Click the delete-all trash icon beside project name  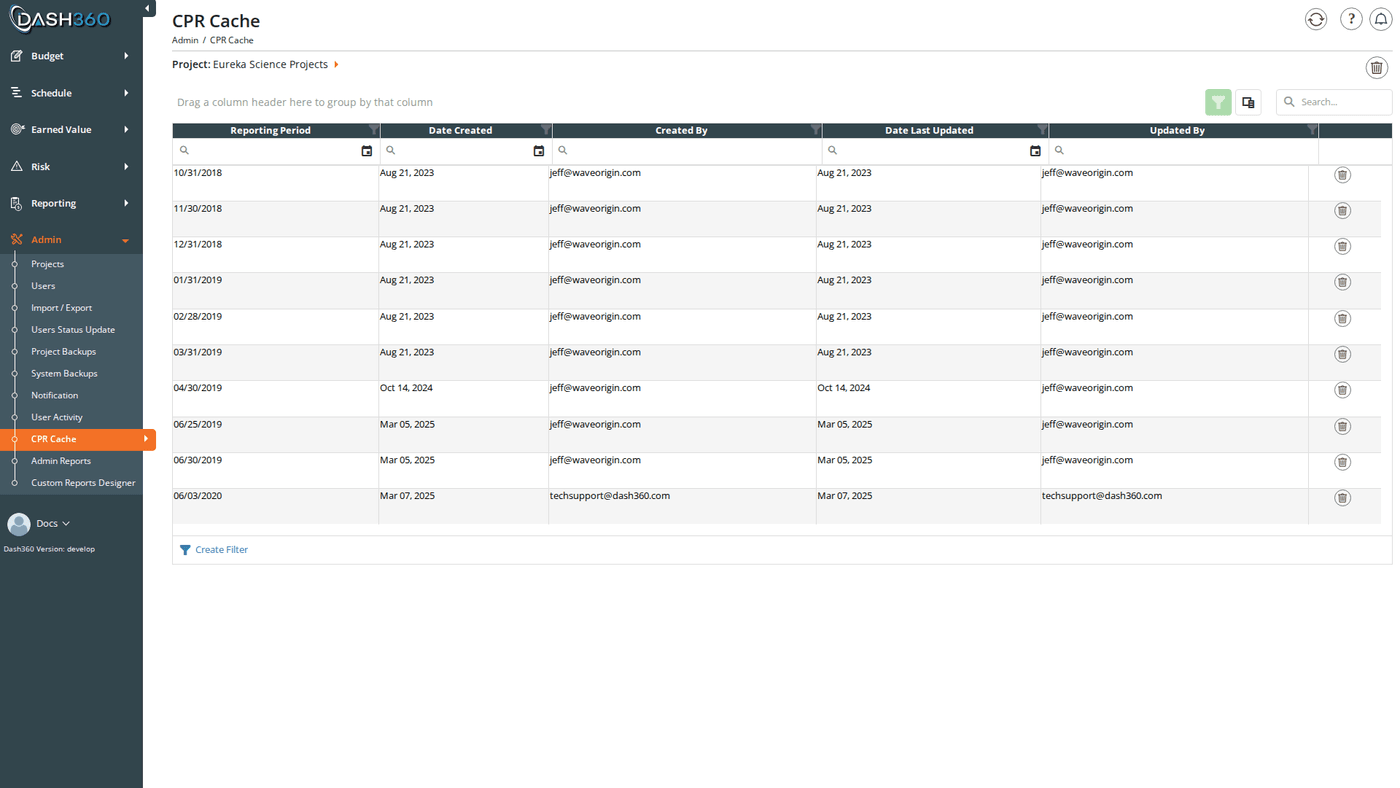pos(1377,67)
